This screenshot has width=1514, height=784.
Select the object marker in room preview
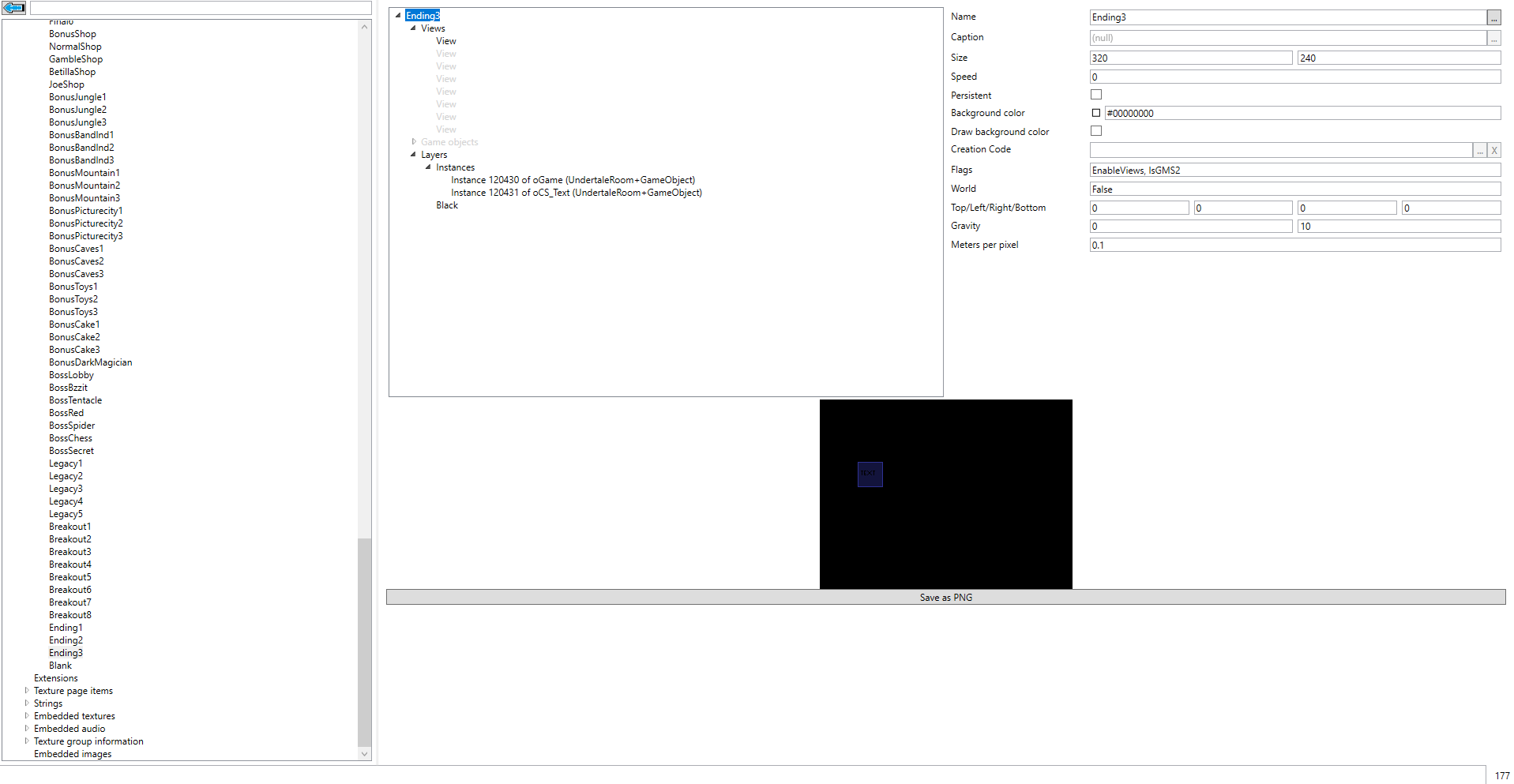pos(870,474)
